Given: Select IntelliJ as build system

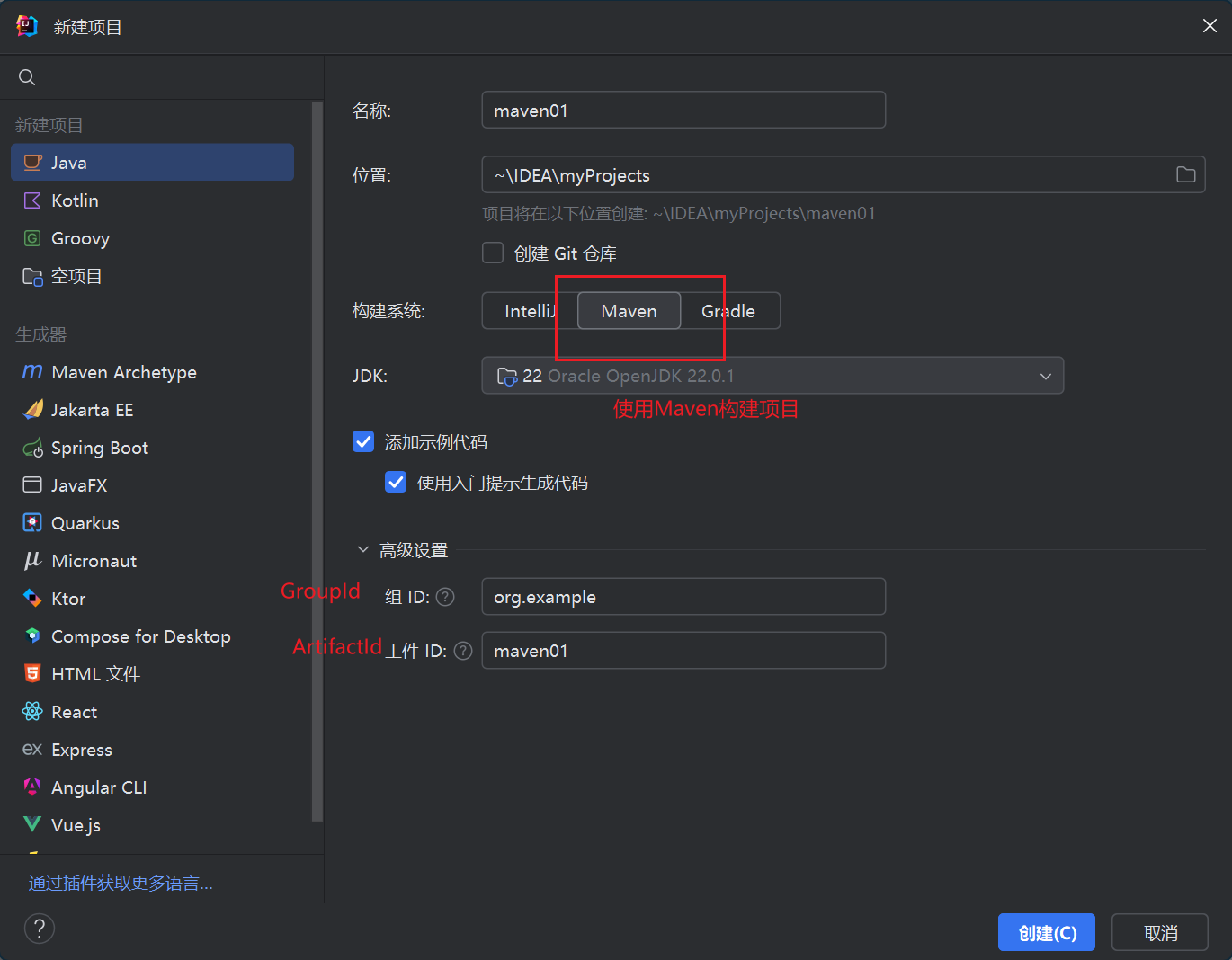Looking at the screenshot, I should pos(530,311).
